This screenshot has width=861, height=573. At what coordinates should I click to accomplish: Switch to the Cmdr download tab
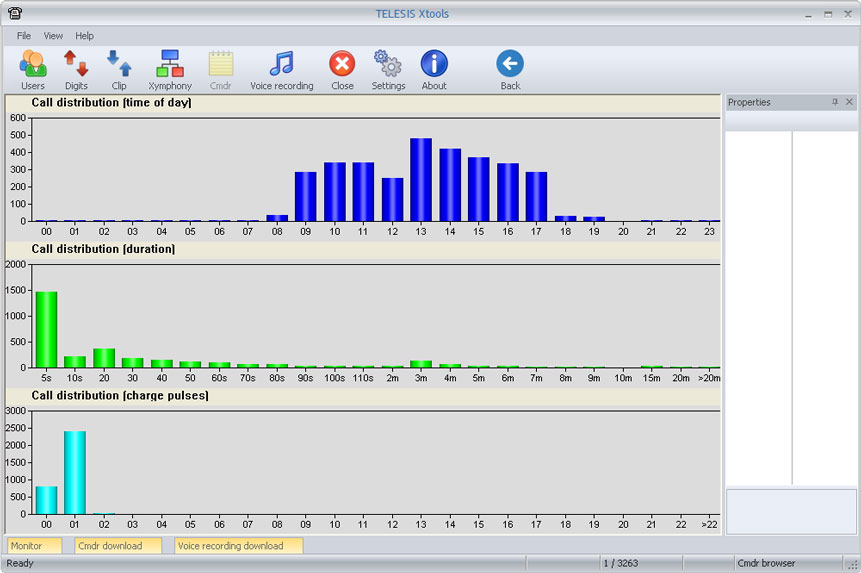(117, 546)
